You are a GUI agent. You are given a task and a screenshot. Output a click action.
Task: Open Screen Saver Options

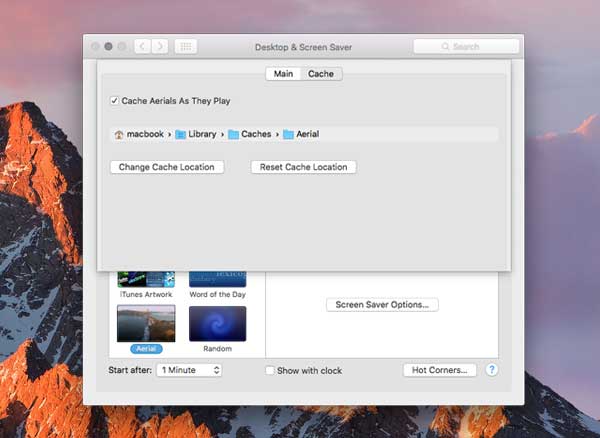coord(382,305)
